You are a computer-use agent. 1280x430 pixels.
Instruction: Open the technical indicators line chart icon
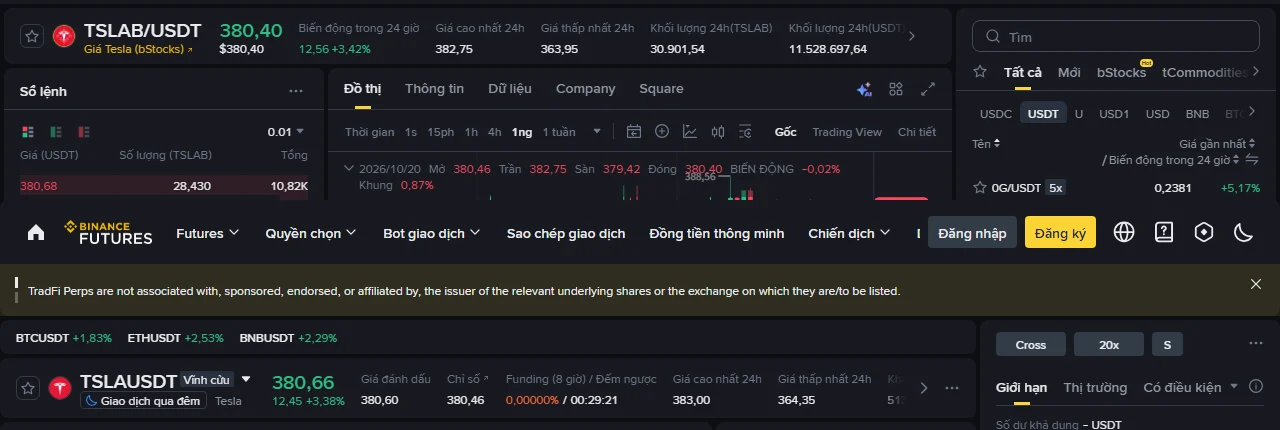[690, 132]
